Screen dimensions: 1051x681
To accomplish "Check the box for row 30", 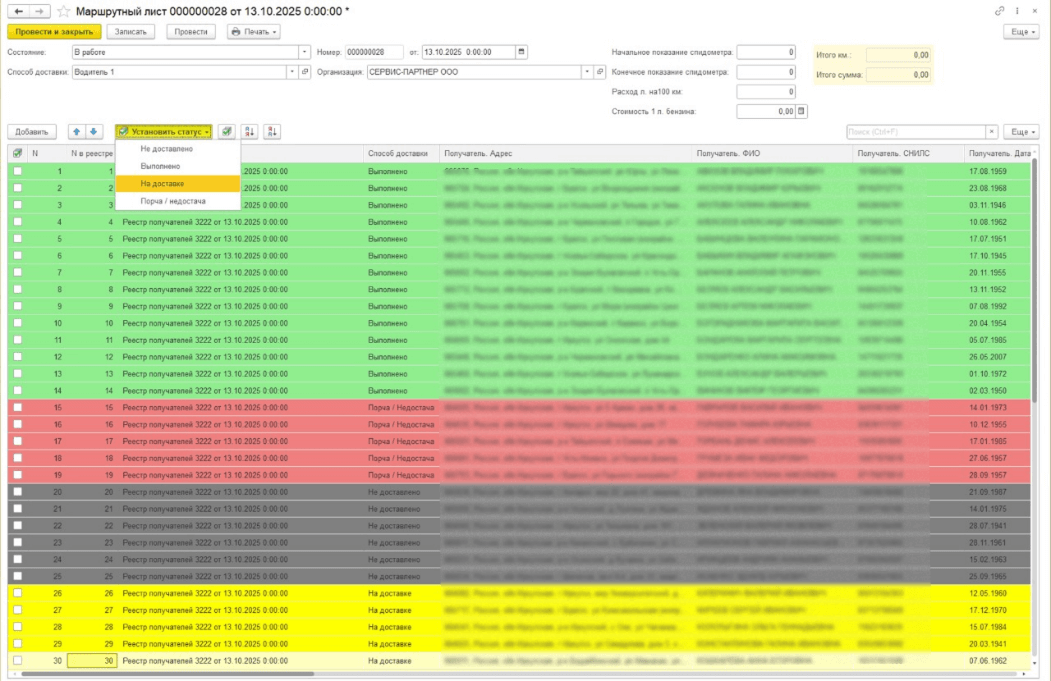I will point(17,660).
